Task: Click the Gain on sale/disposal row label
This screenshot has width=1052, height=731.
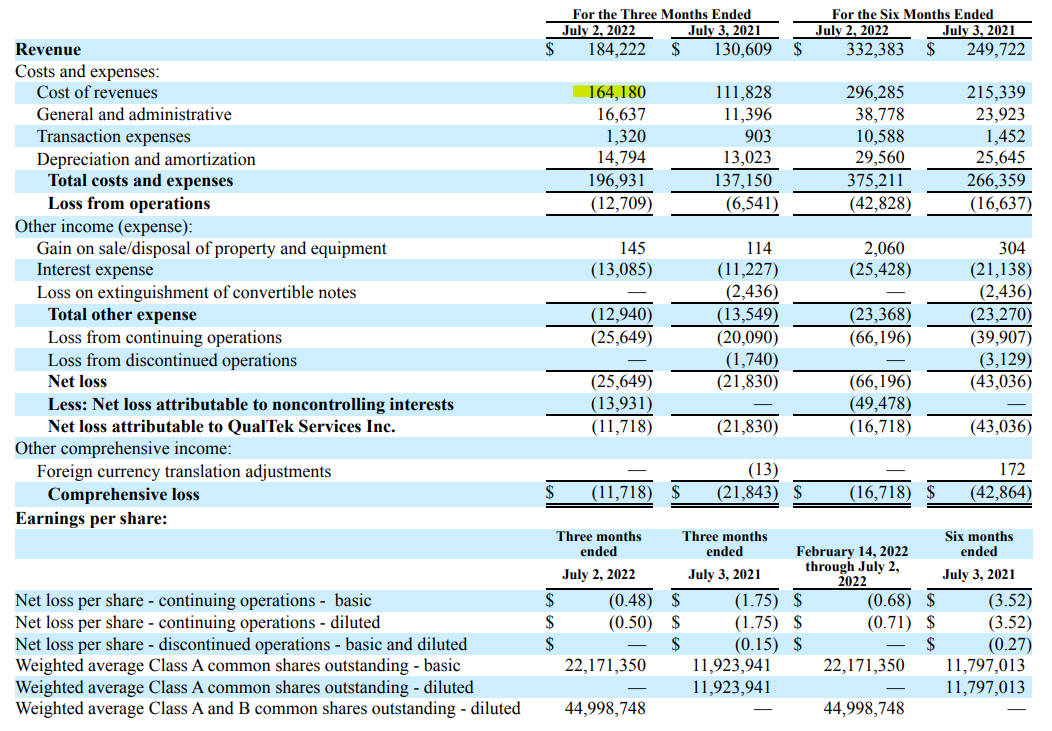Action: tap(211, 248)
